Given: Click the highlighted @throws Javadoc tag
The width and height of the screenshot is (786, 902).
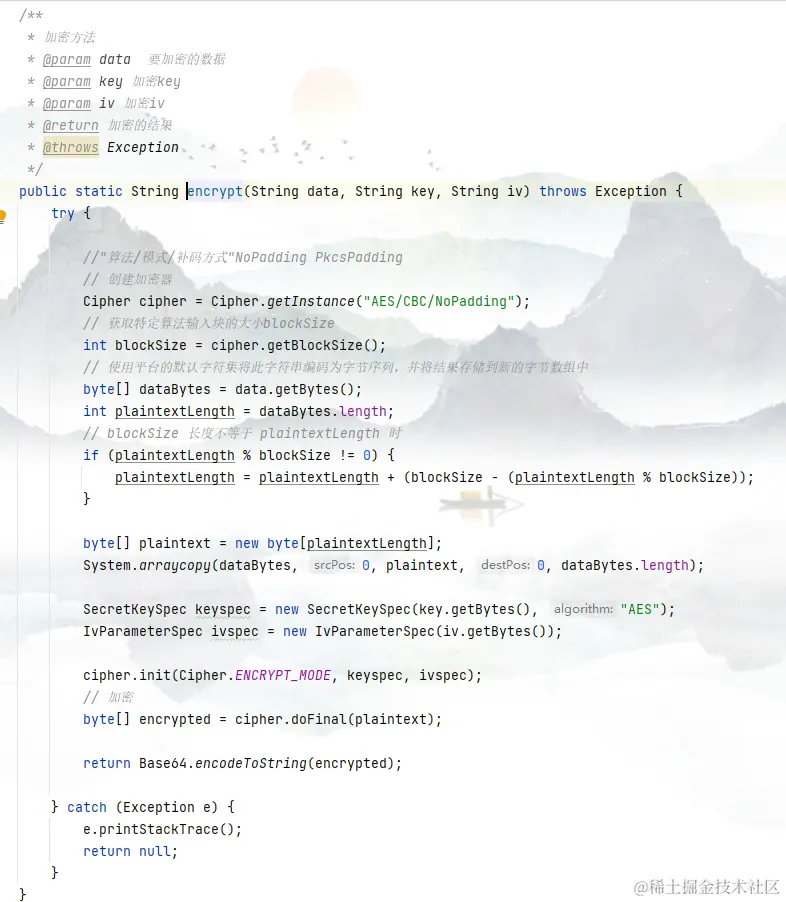Looking at the screenshot, I should [x=71, y=147].
